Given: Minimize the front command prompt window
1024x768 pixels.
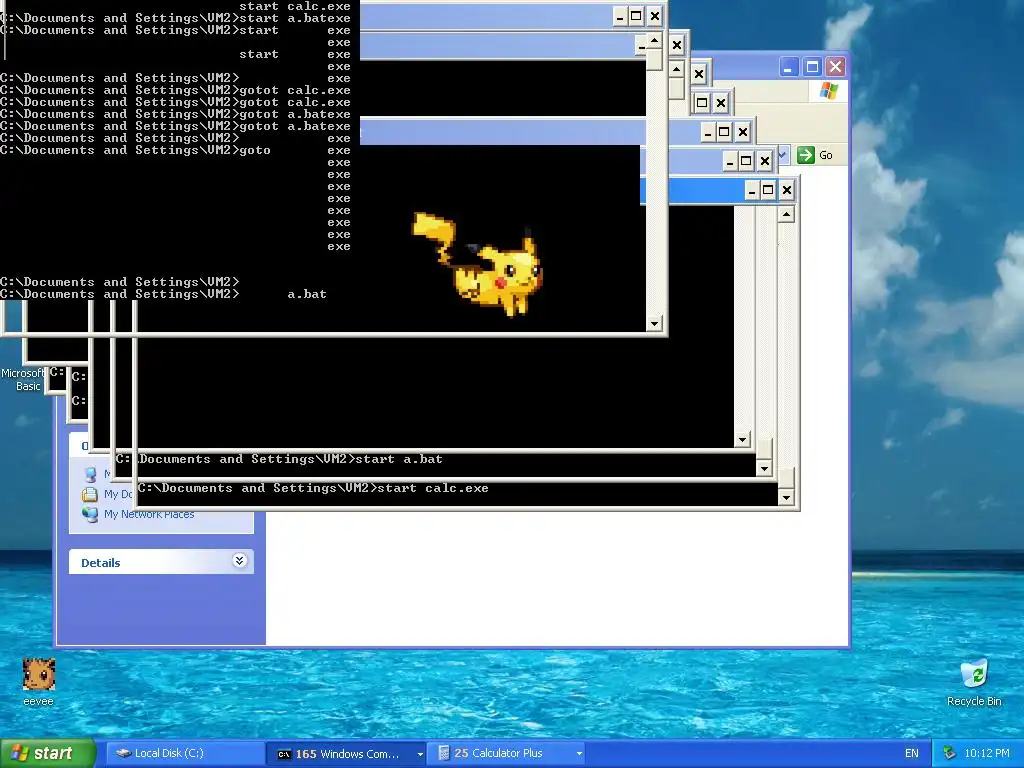Looking at the screenshot, I should pyautogui.click(x=620, y=16).
